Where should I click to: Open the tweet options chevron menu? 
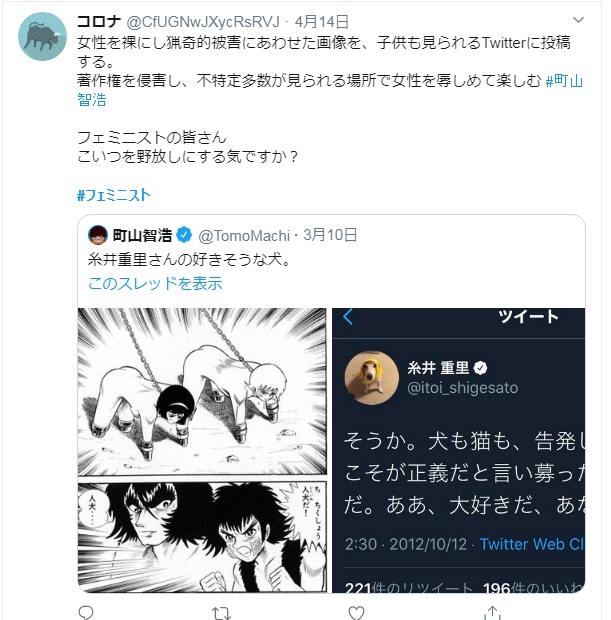pos(578,19)
